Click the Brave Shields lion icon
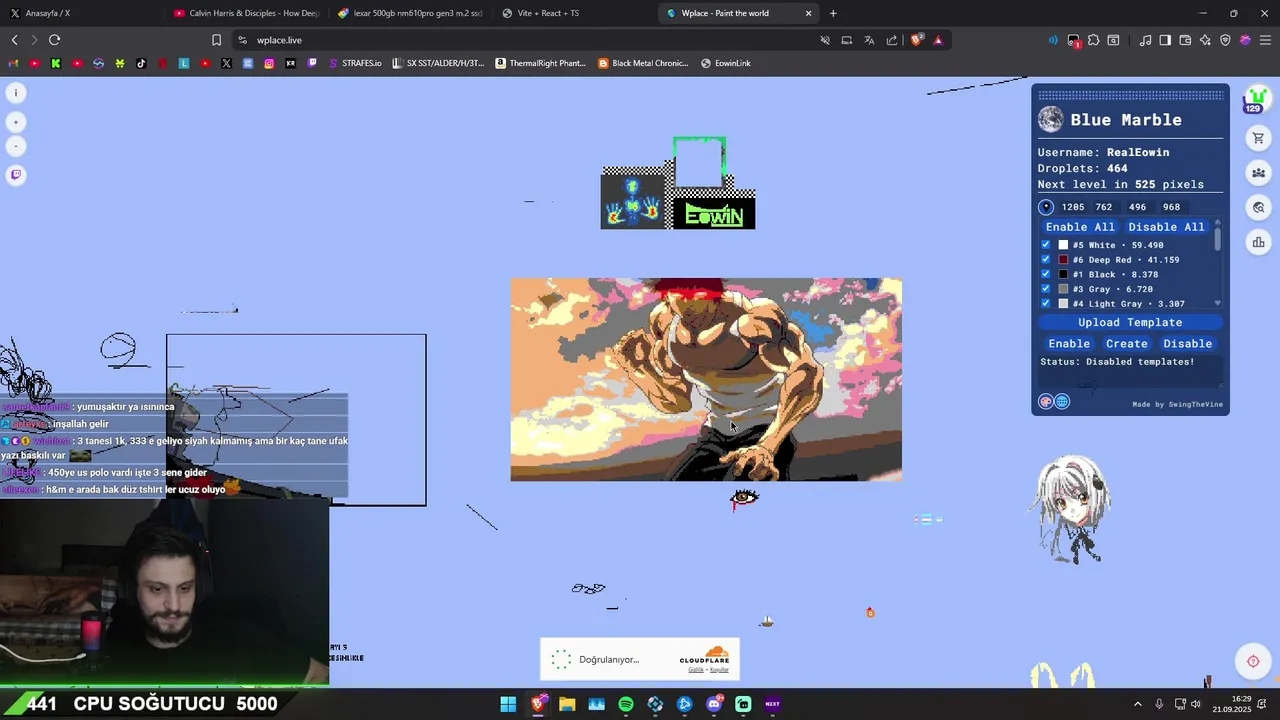The width and height of the screenshot is (1280, 720). (916, 40)
